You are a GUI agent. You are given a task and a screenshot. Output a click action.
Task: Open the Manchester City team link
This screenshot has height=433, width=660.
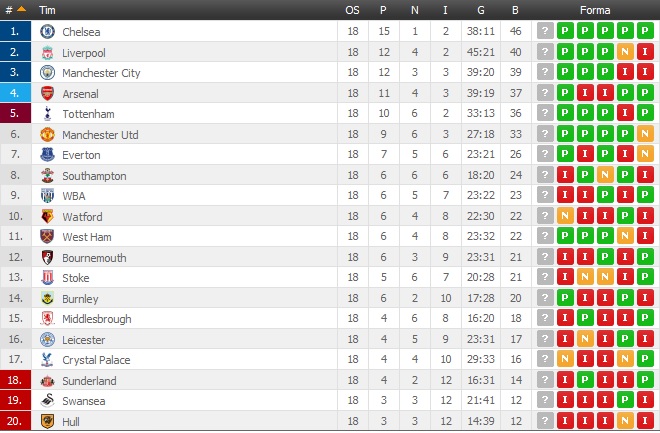click(101, 73)
